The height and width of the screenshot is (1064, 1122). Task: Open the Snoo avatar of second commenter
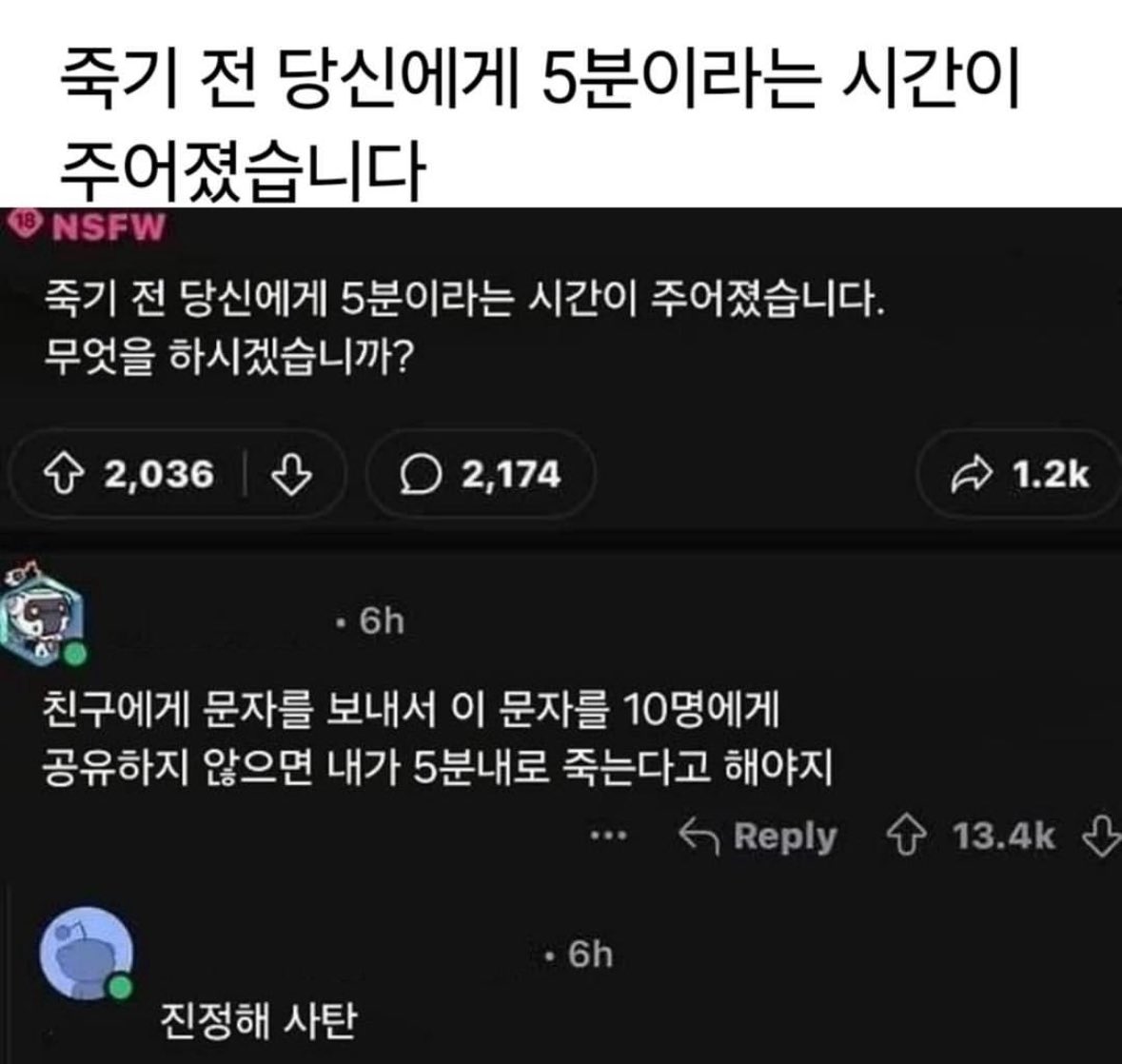[x=88, y=954]
